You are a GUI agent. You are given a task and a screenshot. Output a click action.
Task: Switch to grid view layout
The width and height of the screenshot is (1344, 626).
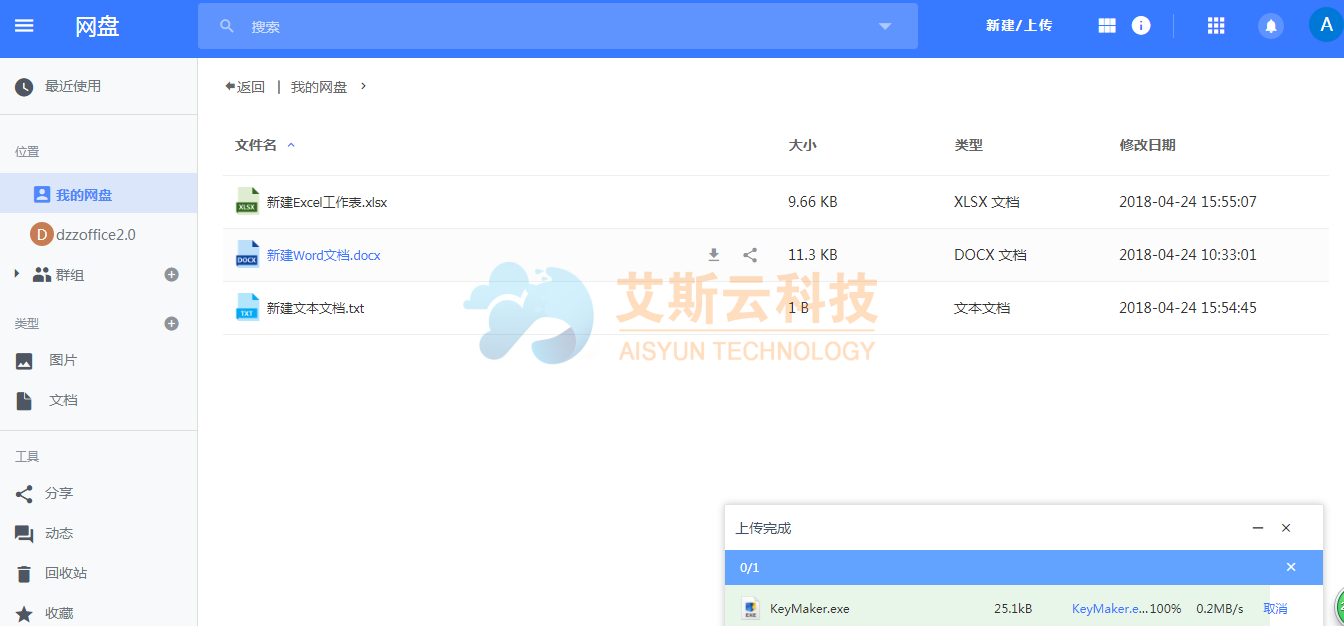point(1107,26)
